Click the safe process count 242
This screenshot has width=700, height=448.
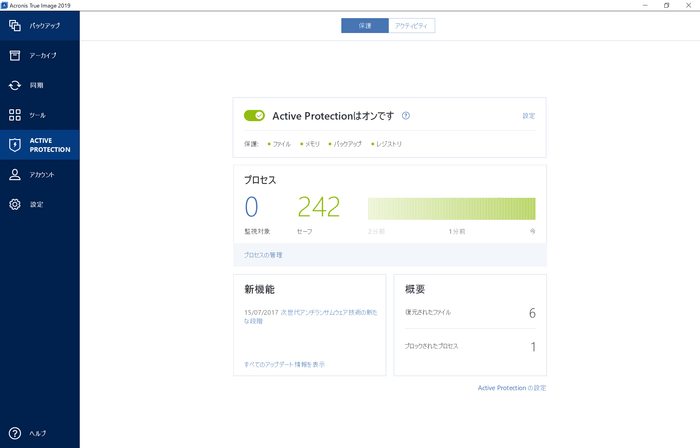click(319, 207)
